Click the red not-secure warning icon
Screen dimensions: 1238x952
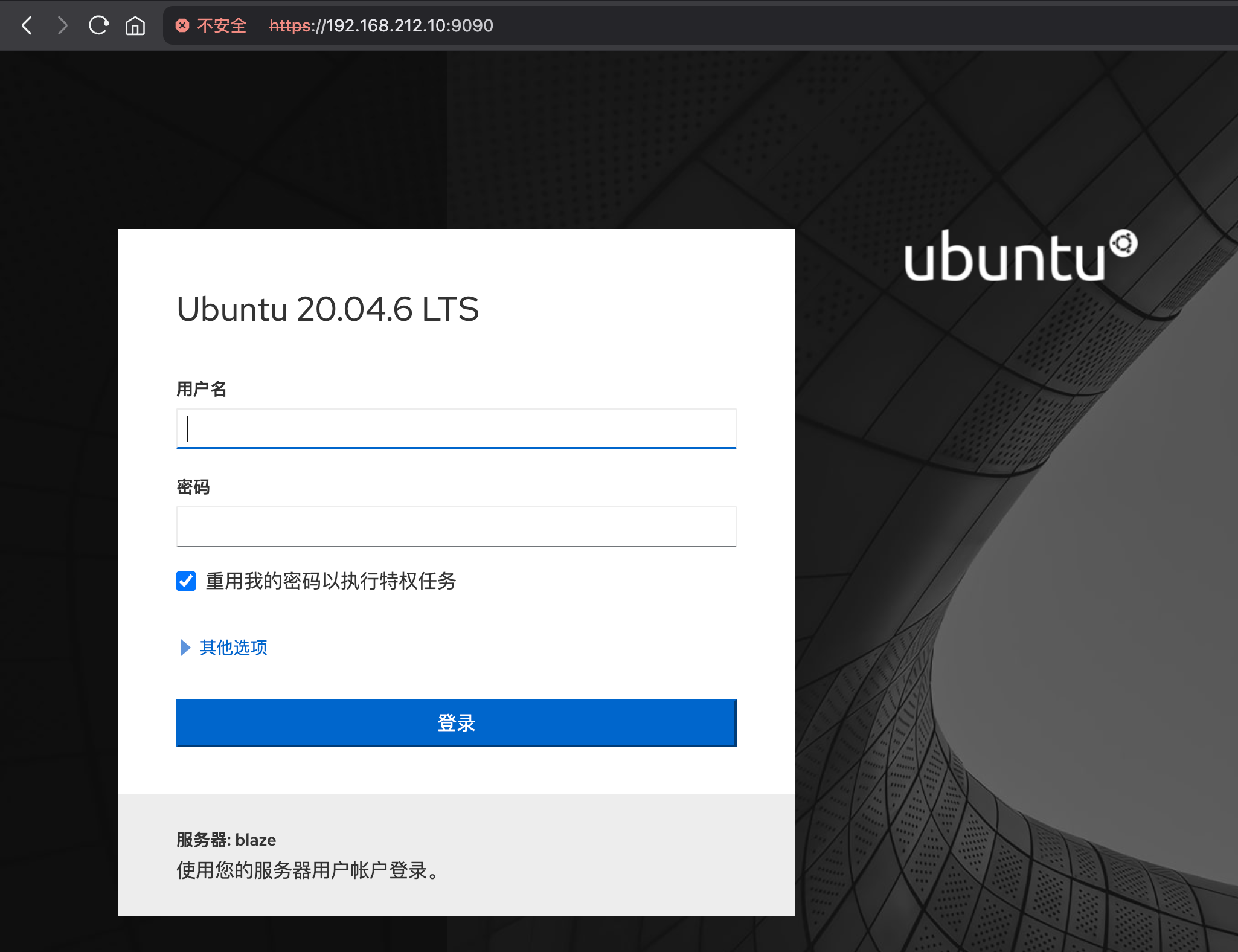[x=182, y=25]
